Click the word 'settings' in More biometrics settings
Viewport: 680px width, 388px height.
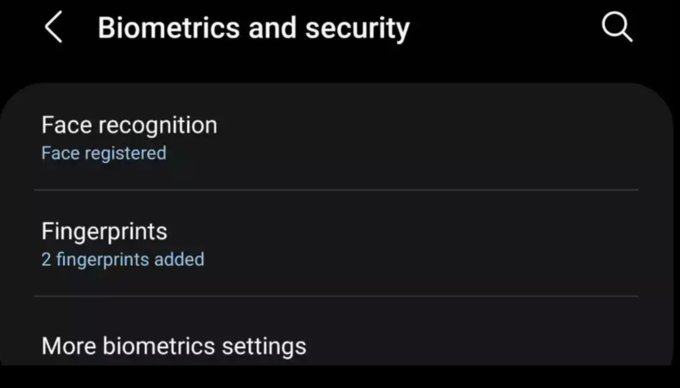264,346
